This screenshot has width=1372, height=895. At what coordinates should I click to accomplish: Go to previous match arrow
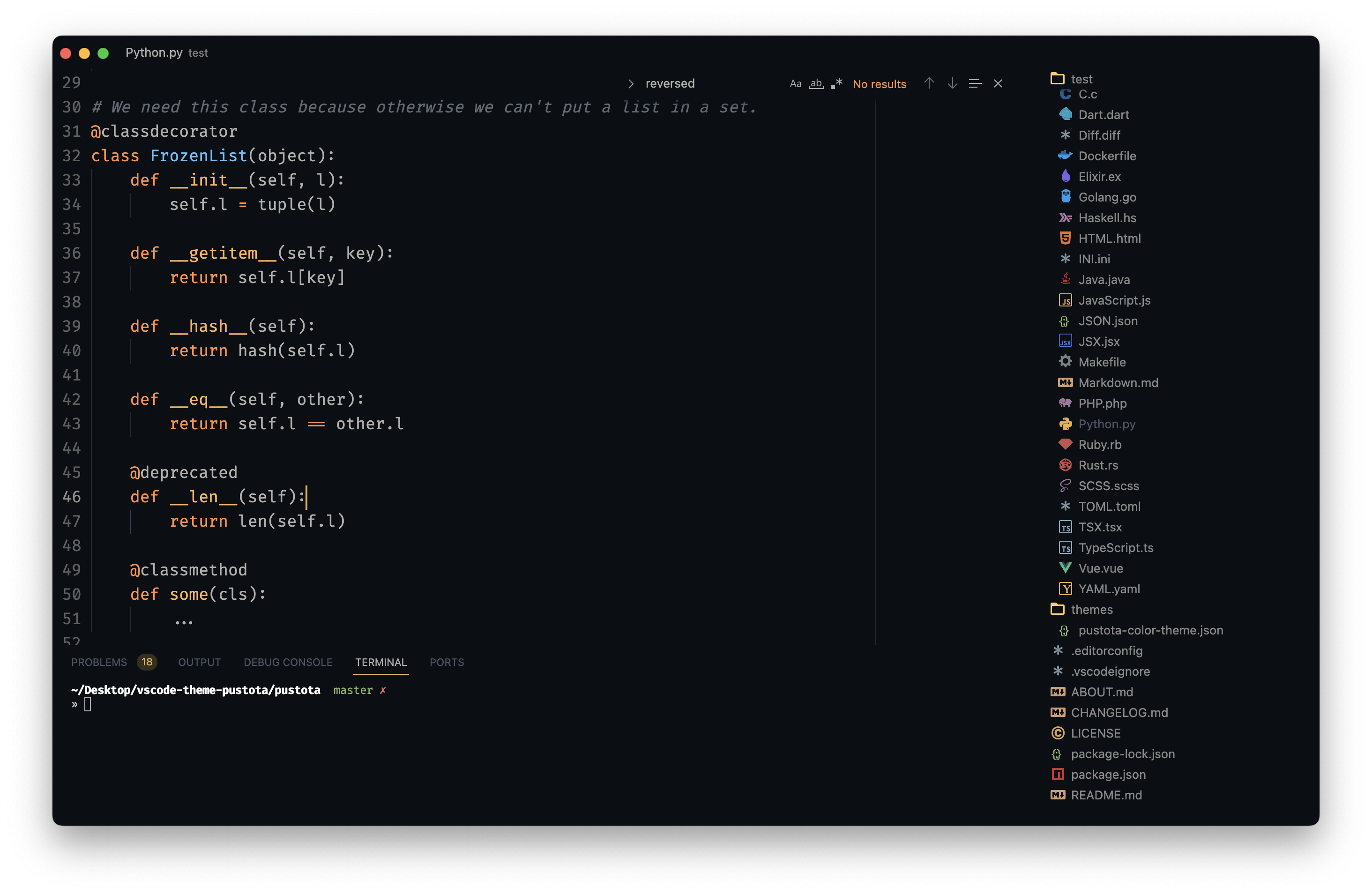pyautogui.click(x=929, y=83)
